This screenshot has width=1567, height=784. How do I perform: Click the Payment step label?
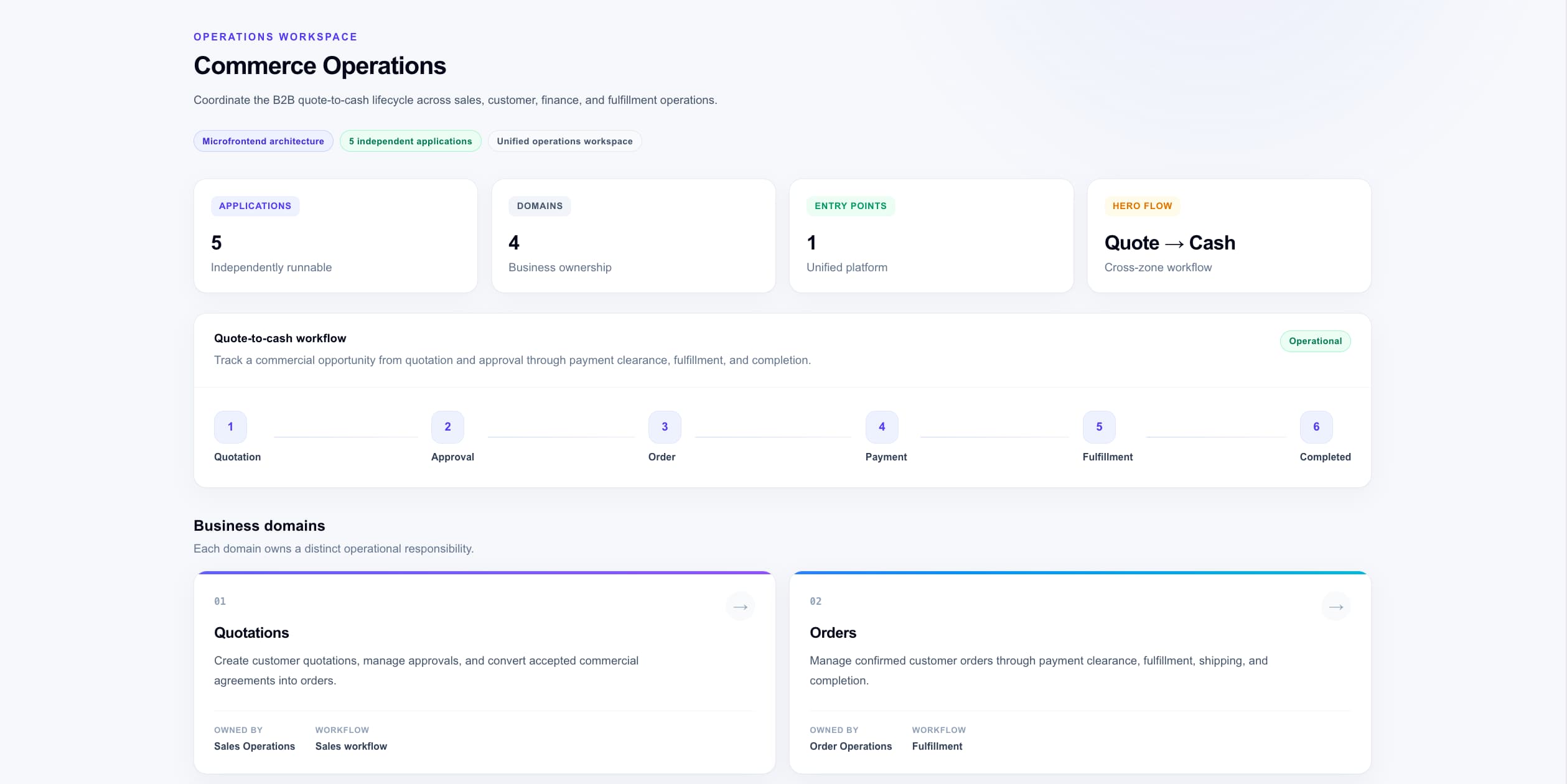coord(886,457)
